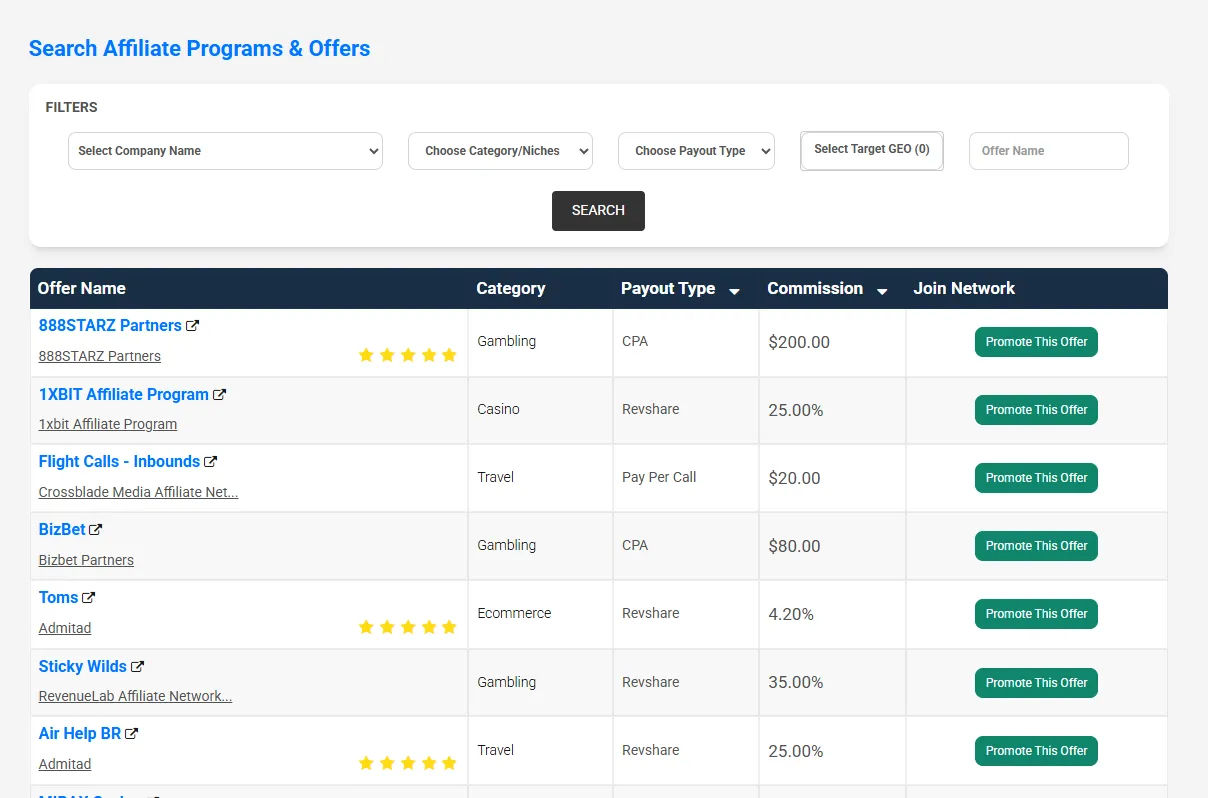Click the star rating in 888STARZ Partners row

[407, 355]
